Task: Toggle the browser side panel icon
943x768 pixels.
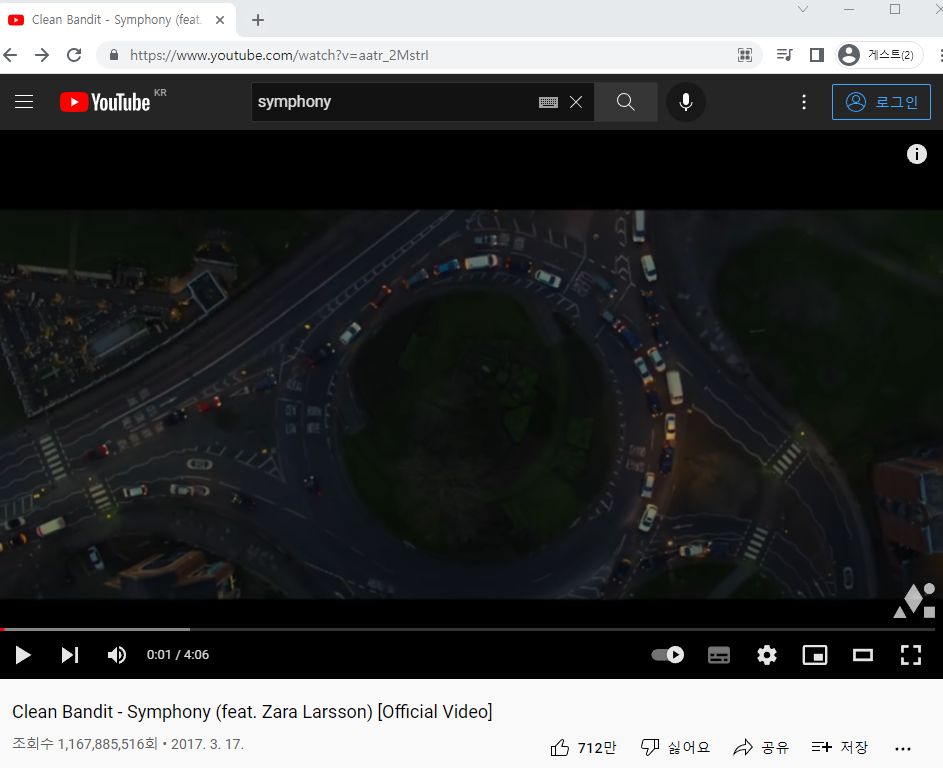Action: (817, 55)
